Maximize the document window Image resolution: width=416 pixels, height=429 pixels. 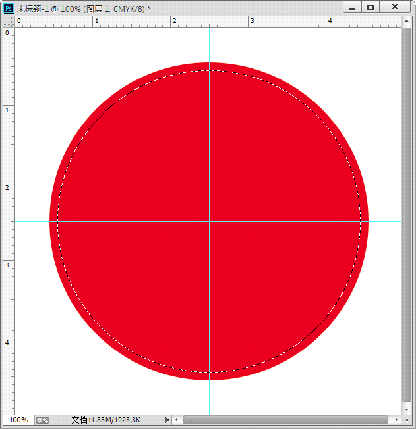pos(370,7)
